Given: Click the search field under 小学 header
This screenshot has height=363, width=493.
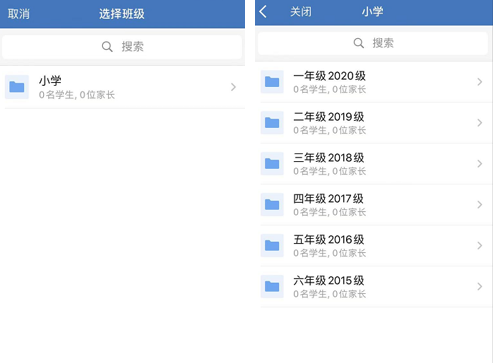Looking at the screenshot, I should [x=373, y=43].
